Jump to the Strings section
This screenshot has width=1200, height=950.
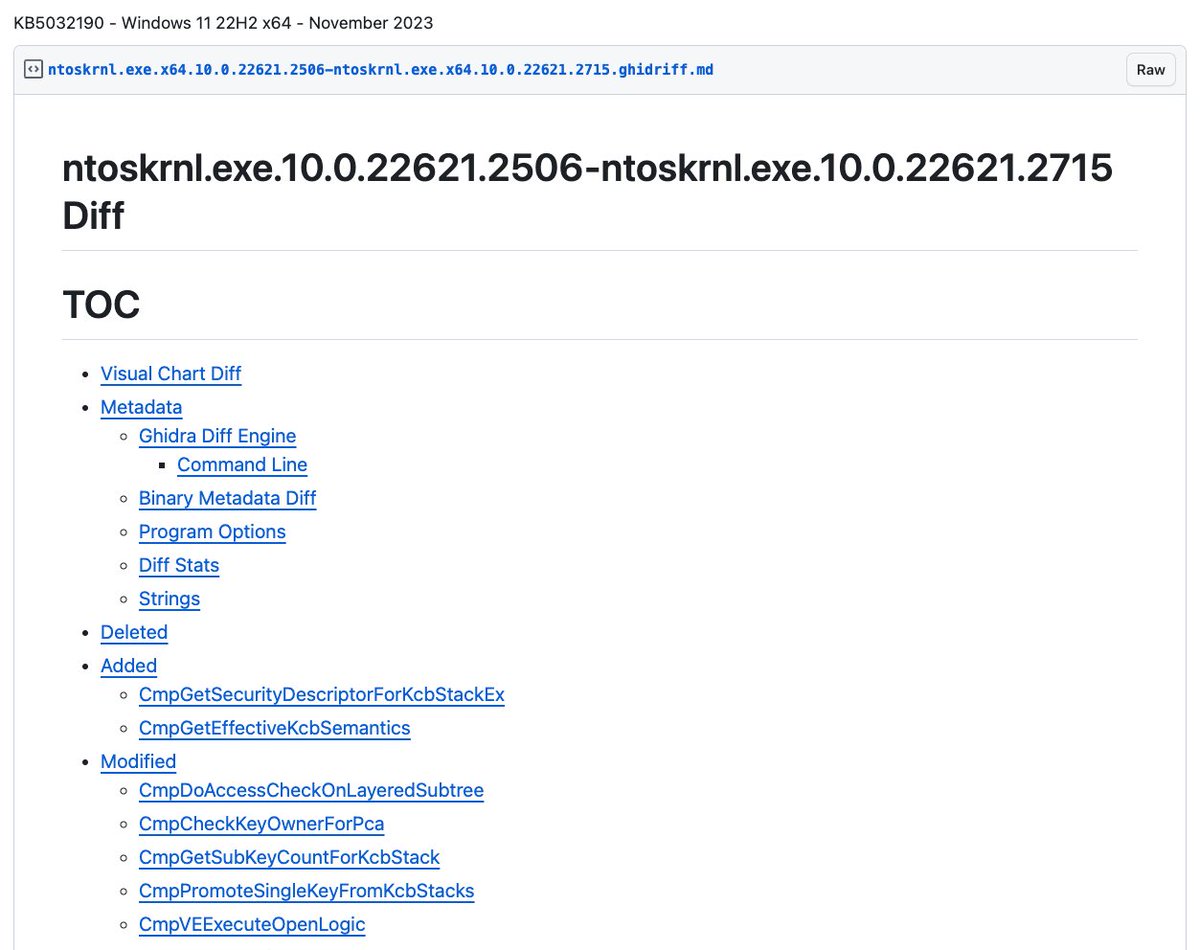tap(169, 599)
